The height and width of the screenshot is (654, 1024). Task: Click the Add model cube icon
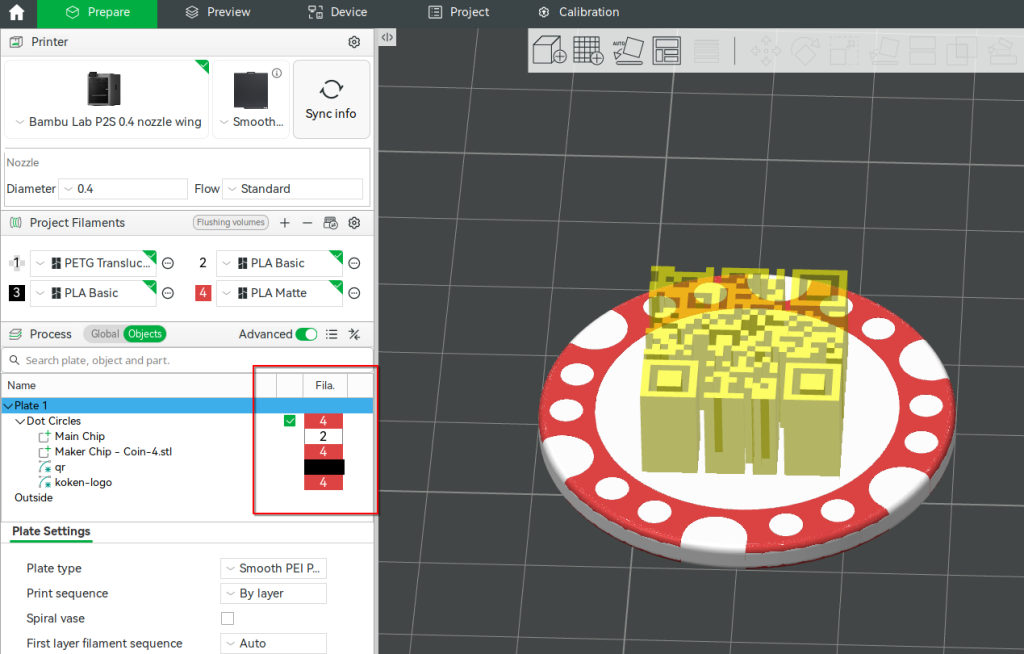coord(549,50)
